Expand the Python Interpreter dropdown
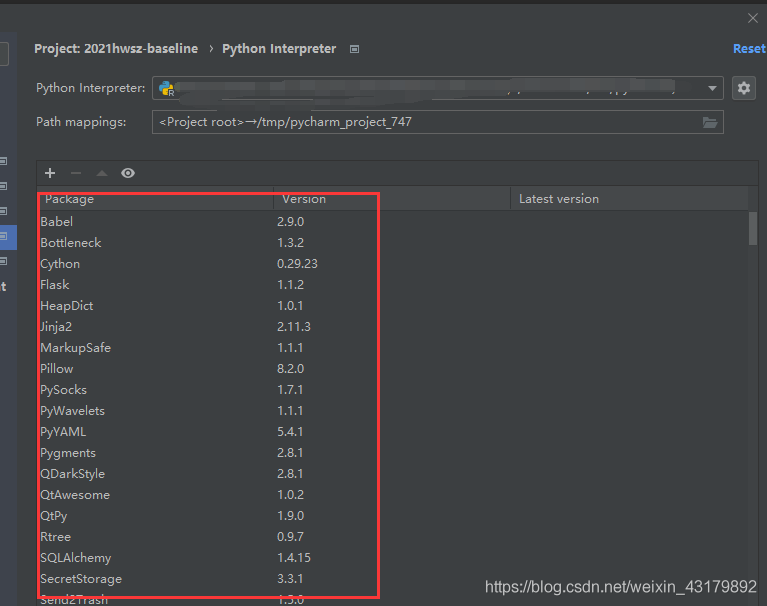 713,88
